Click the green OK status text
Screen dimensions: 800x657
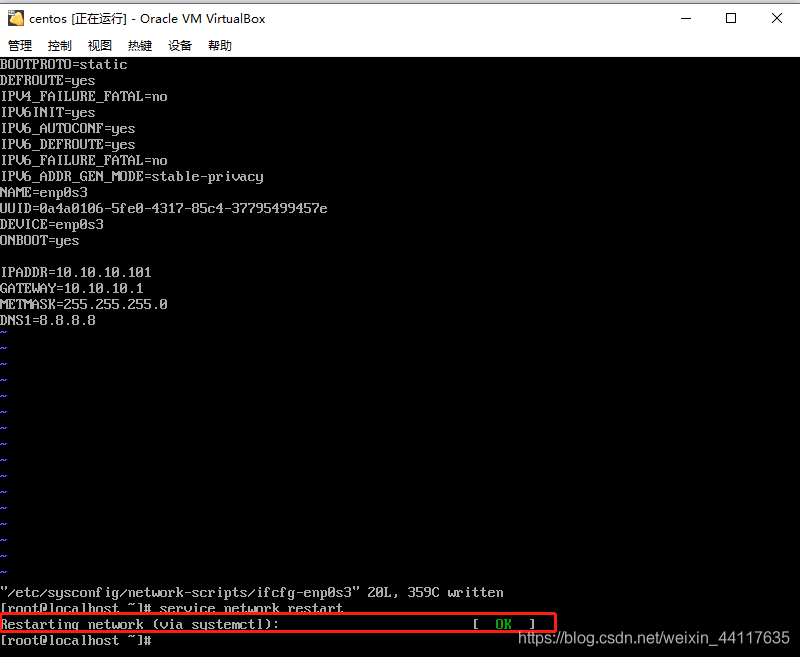503,624
